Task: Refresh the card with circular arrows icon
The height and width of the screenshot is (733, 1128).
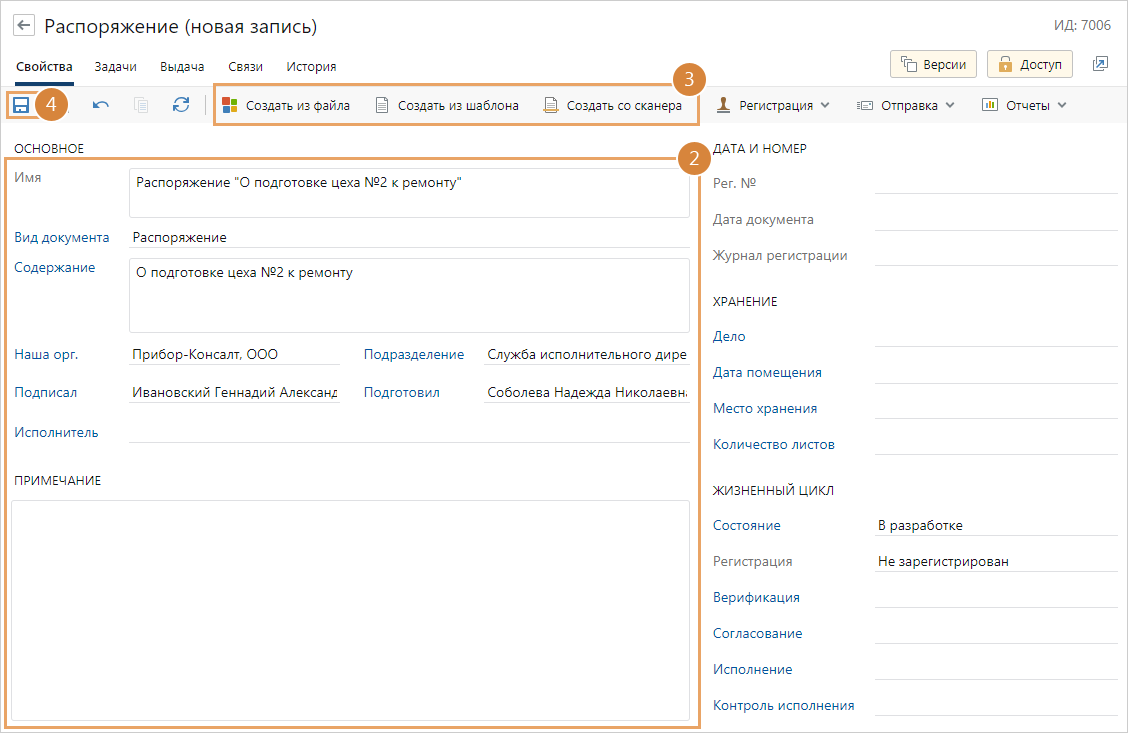Action: point(181,105)
